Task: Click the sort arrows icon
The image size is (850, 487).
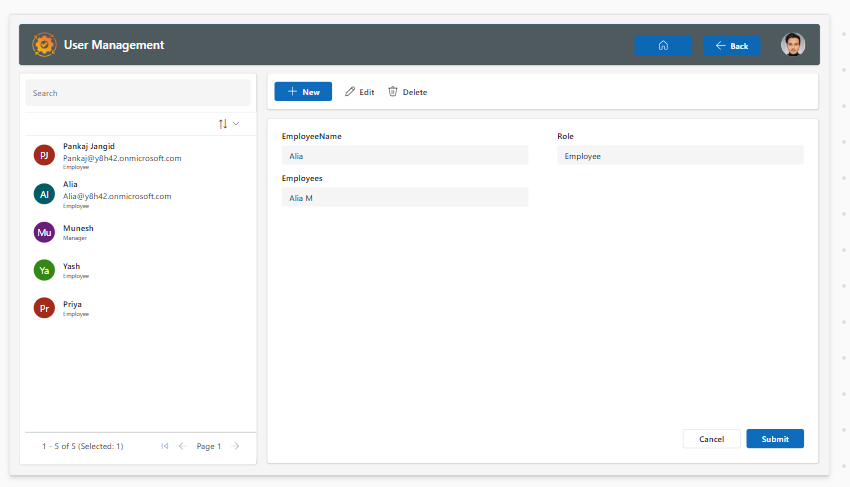Action: coord(223,124)
